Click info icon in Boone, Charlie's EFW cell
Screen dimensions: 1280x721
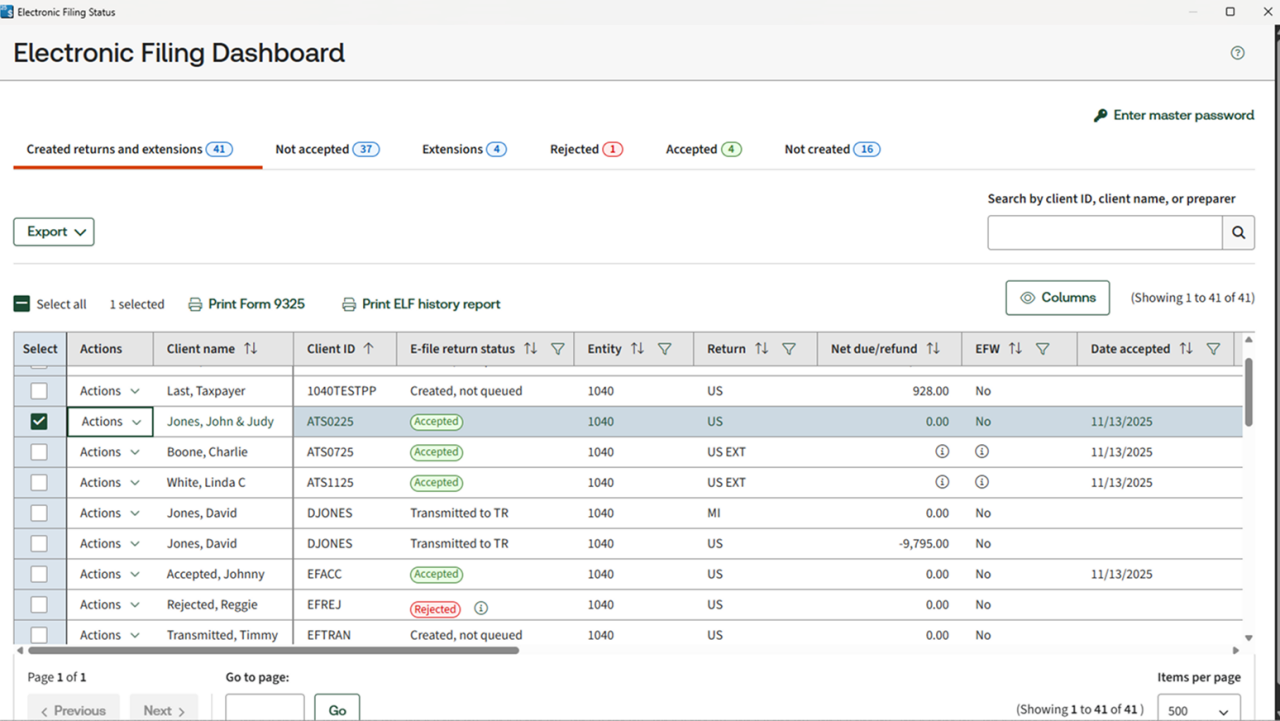pos(982,452)
